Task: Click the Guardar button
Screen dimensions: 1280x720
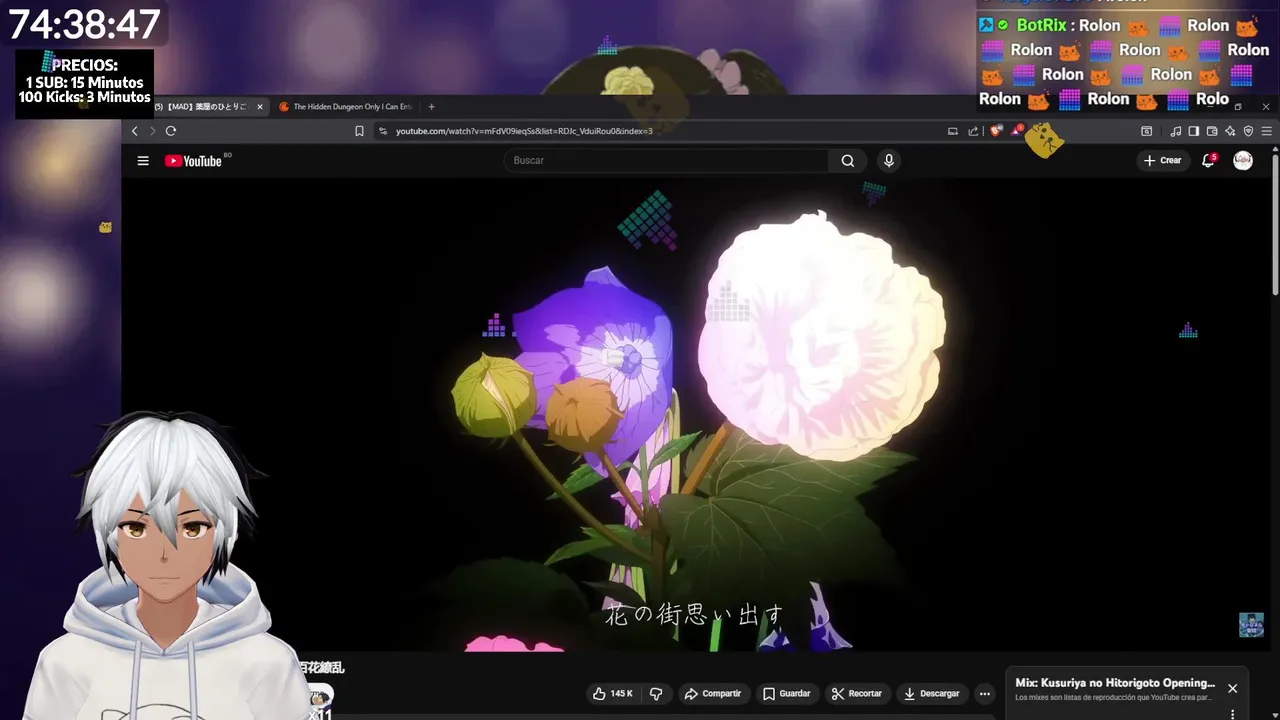Action: [786, 693]
